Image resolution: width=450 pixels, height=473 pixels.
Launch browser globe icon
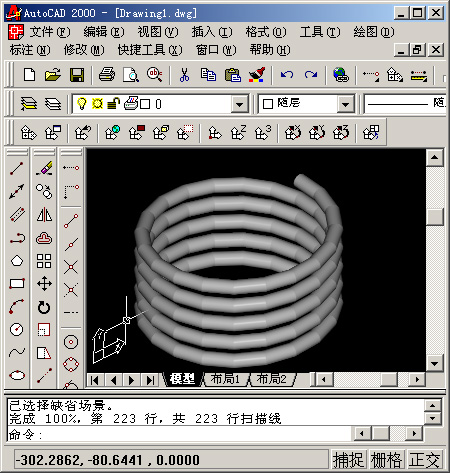(x=341, y=75)
